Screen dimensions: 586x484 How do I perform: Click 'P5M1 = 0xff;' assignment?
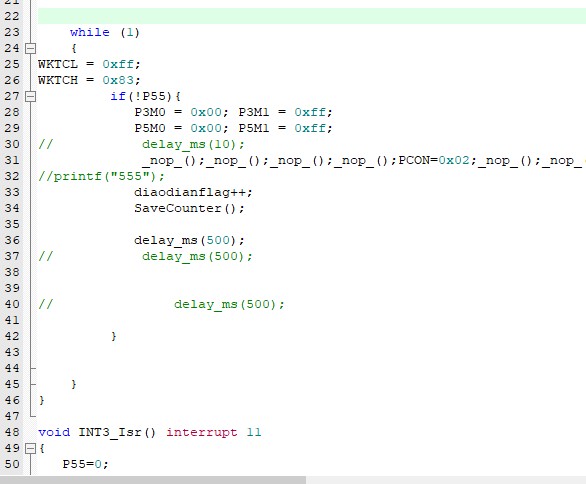[286, 128]
